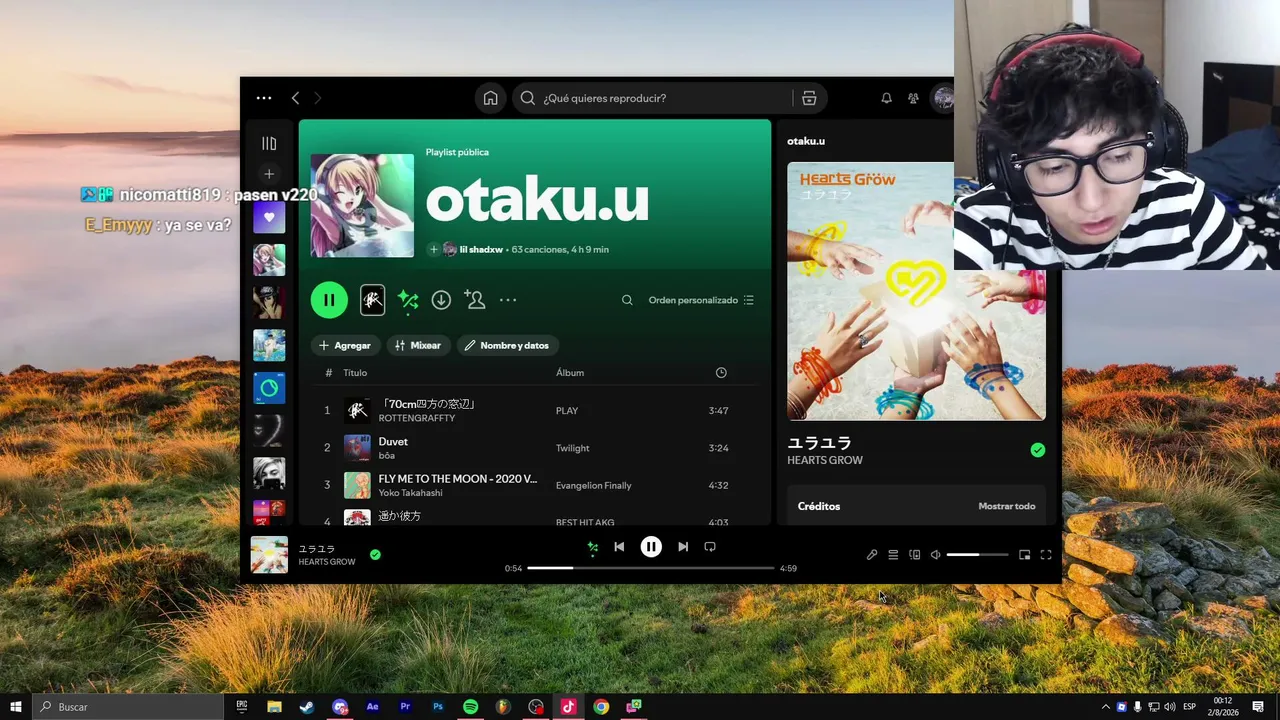1280x720 pixels.
Task: Open Photoshop from the Windows taskbar
Action: click(438, 707)
